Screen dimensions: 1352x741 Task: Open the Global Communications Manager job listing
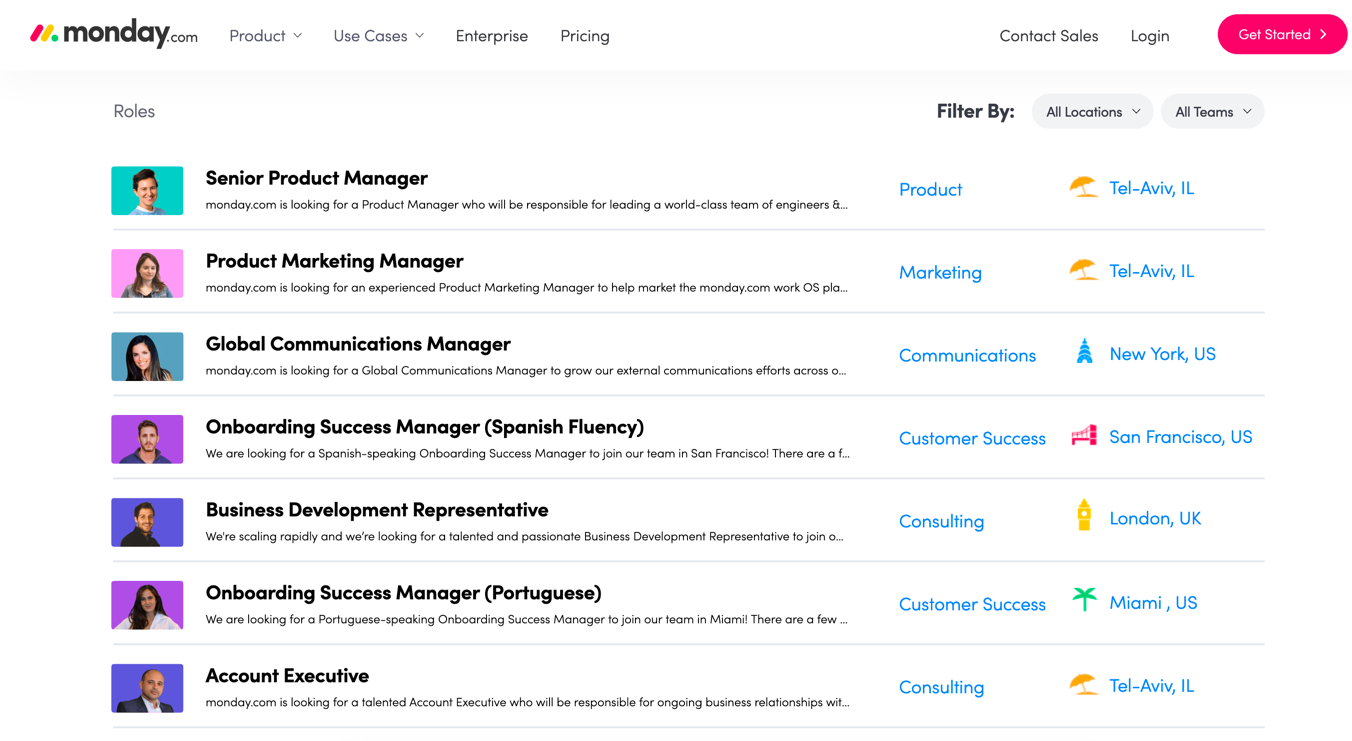tap(358, 344)
